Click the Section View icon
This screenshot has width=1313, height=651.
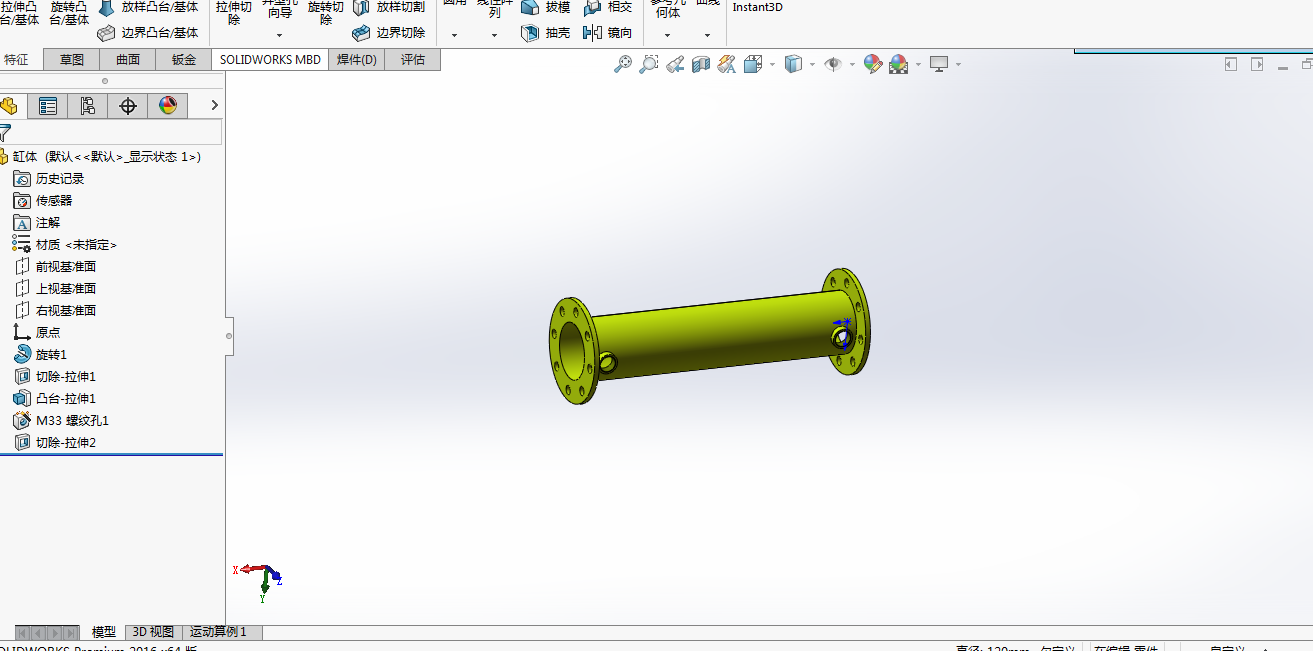point(701,64)
